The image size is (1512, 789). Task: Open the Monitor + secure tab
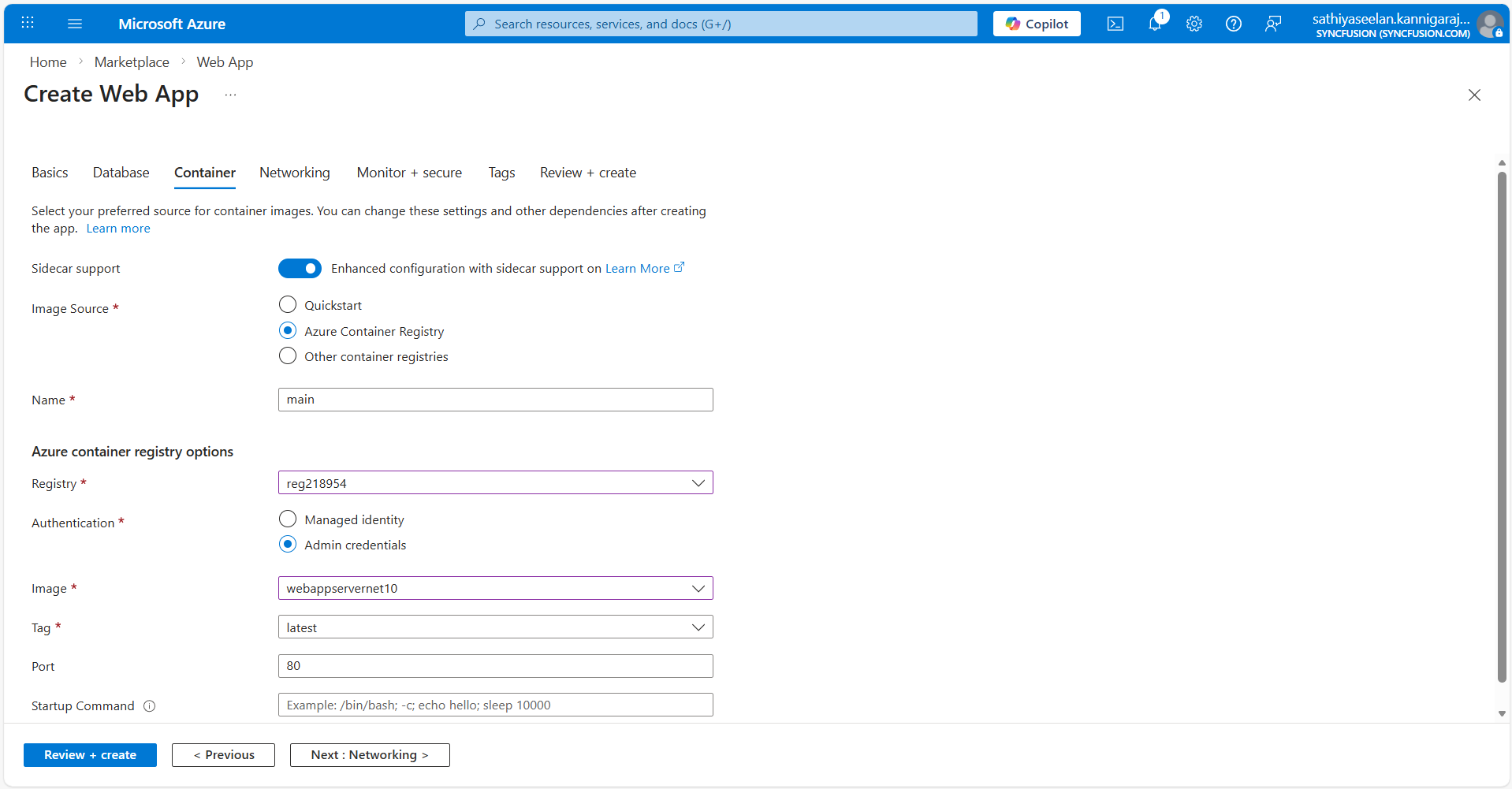pos(409,173)
